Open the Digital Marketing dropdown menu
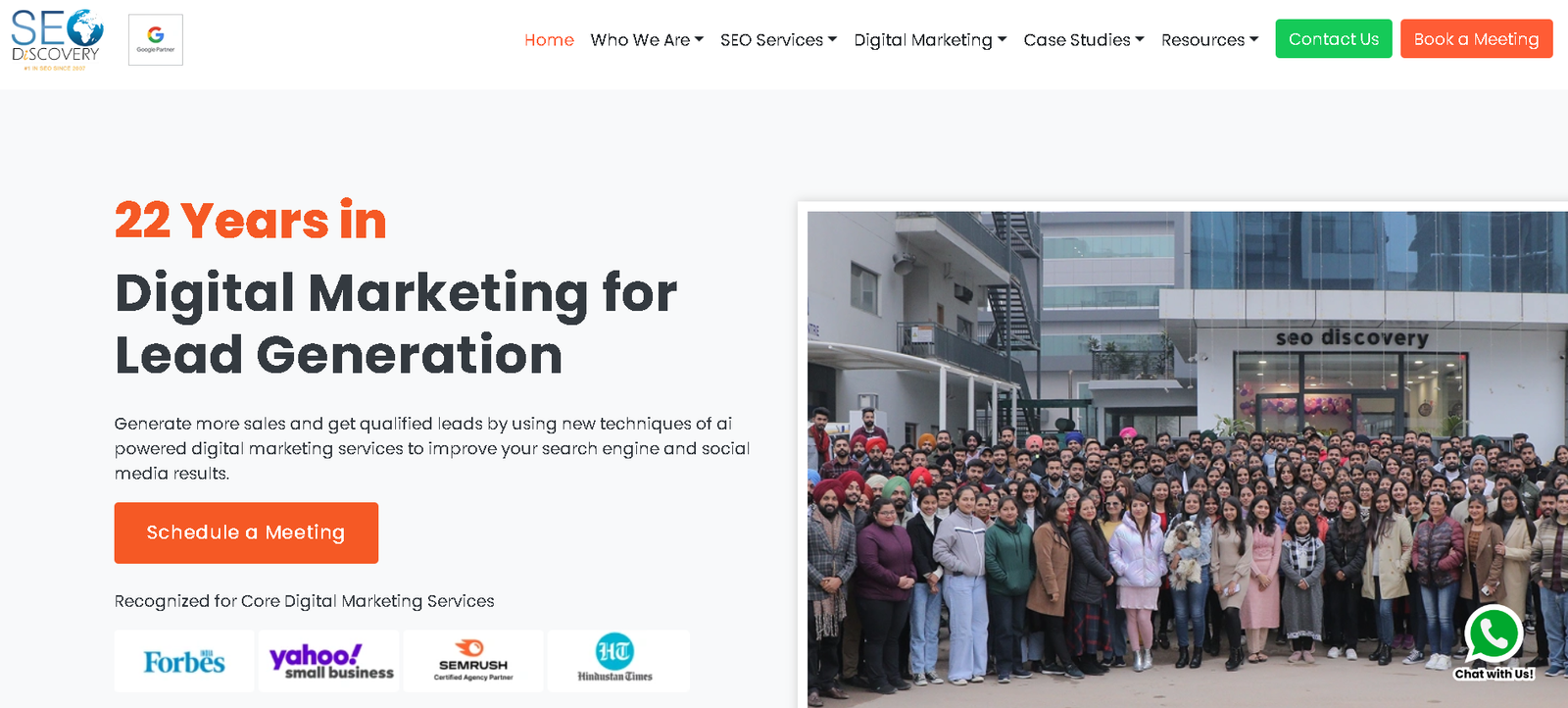 click(x=930, y=40)
